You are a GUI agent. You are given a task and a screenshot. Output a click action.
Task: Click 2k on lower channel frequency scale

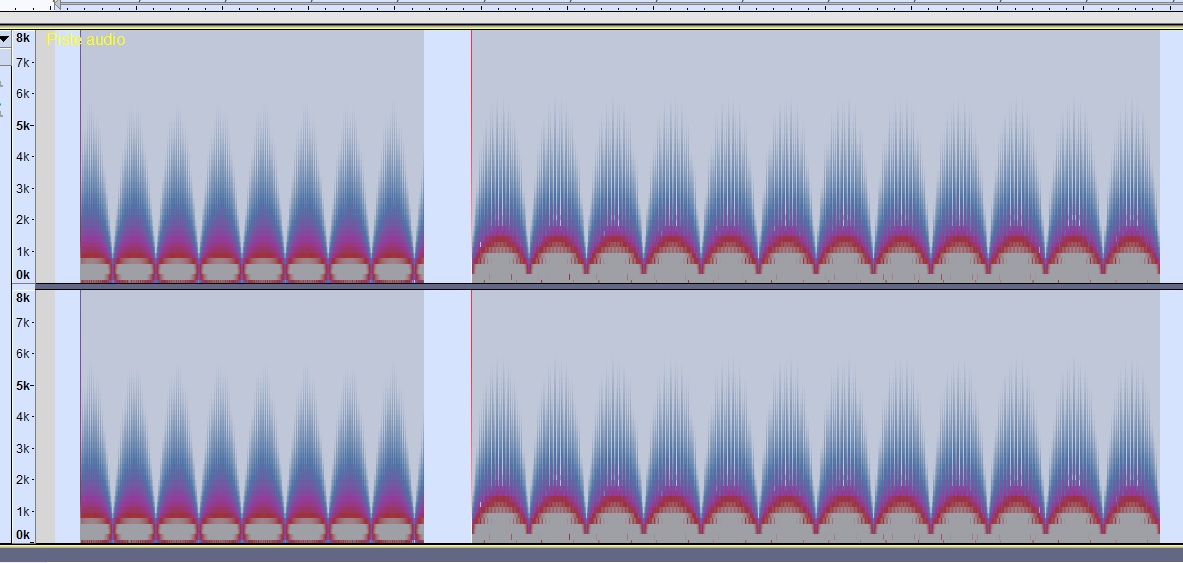click(x=22, y=480)
